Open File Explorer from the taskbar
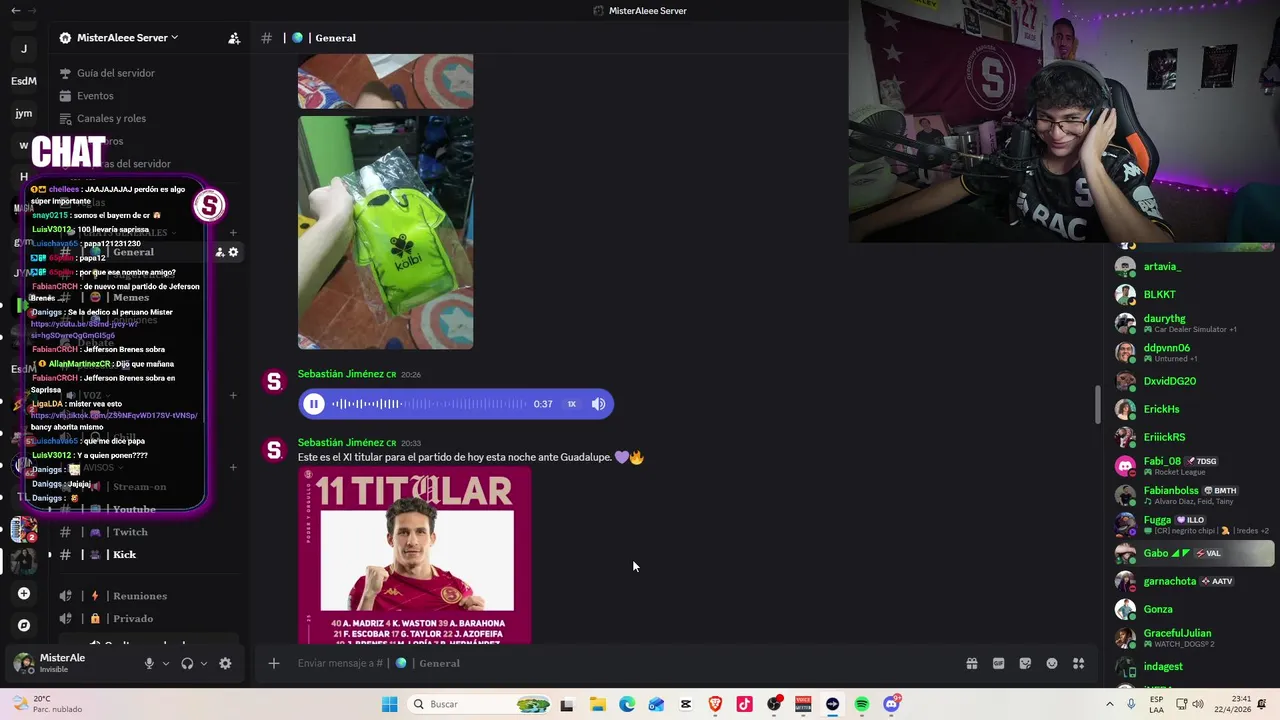1280x720 pixels. (x=597, y=704)
